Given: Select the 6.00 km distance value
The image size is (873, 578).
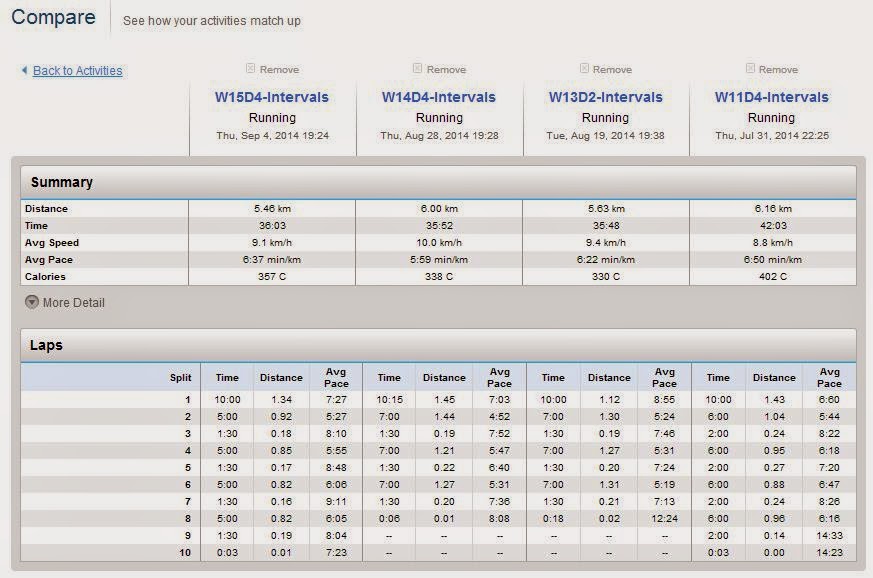Looking at the screenshot, I should pyautogui.click(x=439, y=209).
